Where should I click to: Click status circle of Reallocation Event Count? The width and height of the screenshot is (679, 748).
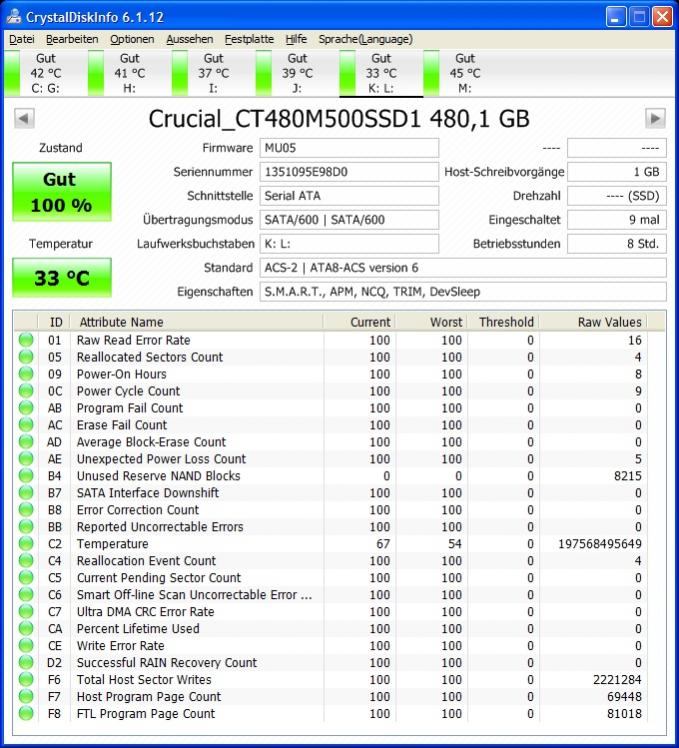[x=26, y=561]
